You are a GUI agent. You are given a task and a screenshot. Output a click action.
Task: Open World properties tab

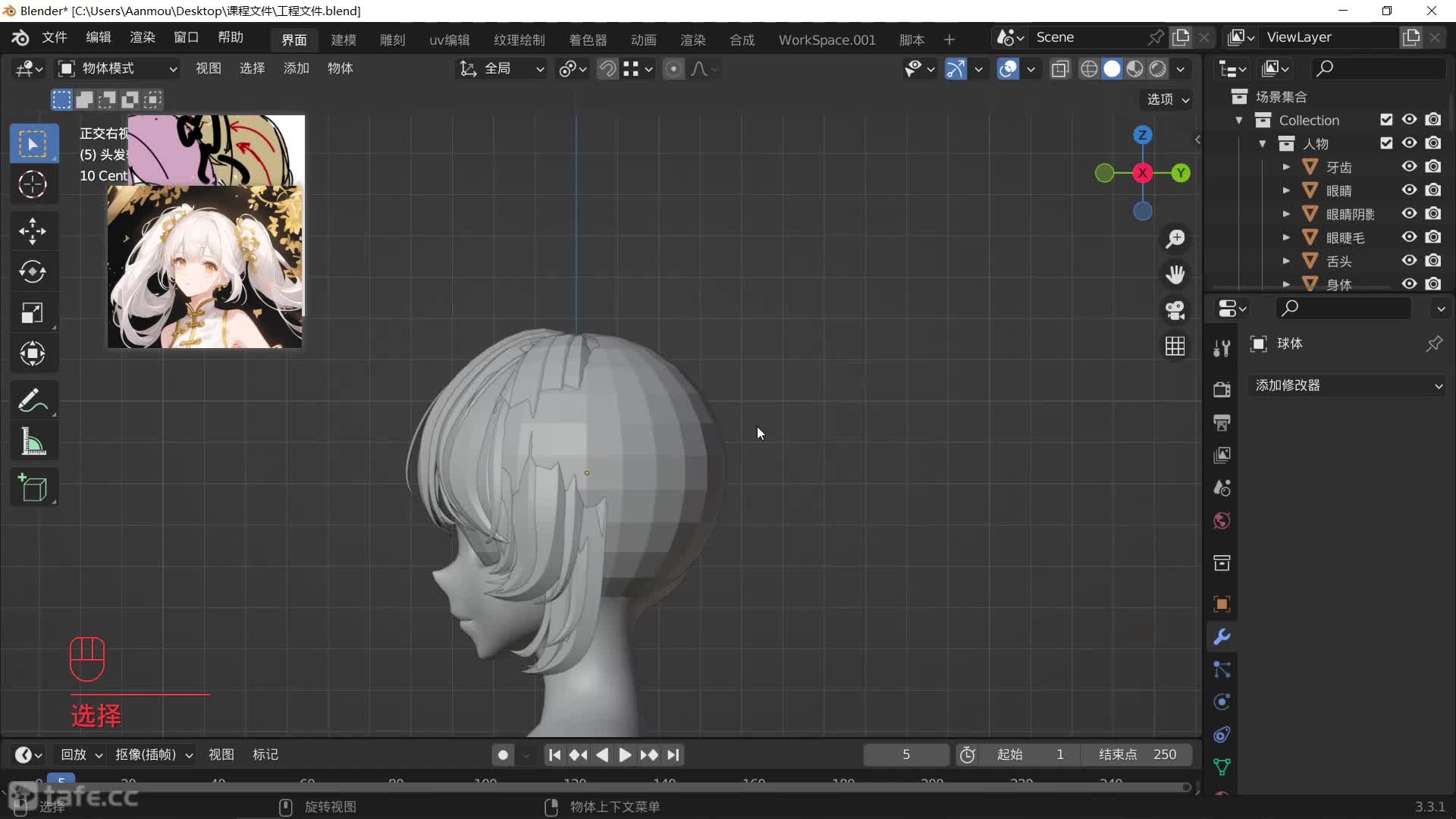[1222, 521]
